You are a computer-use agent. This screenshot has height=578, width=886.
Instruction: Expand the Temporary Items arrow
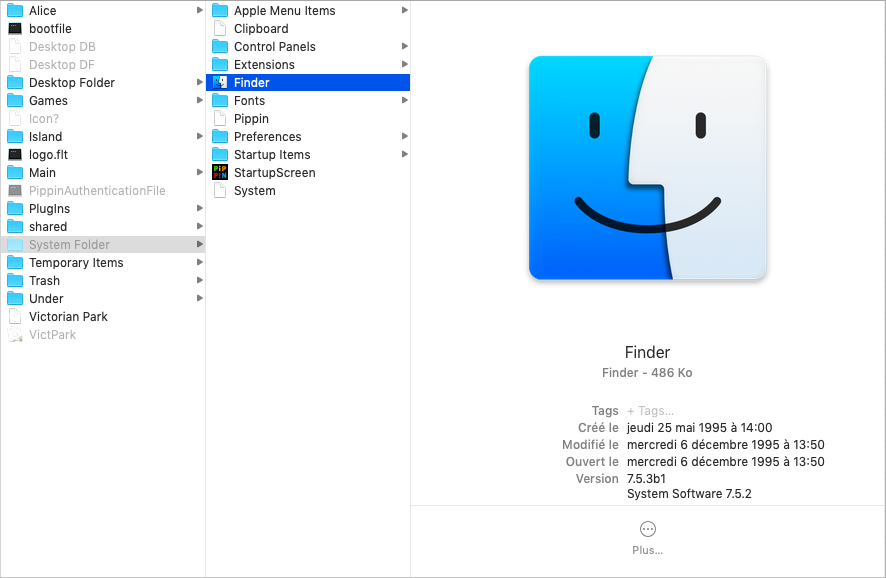[x=199, y=262]
